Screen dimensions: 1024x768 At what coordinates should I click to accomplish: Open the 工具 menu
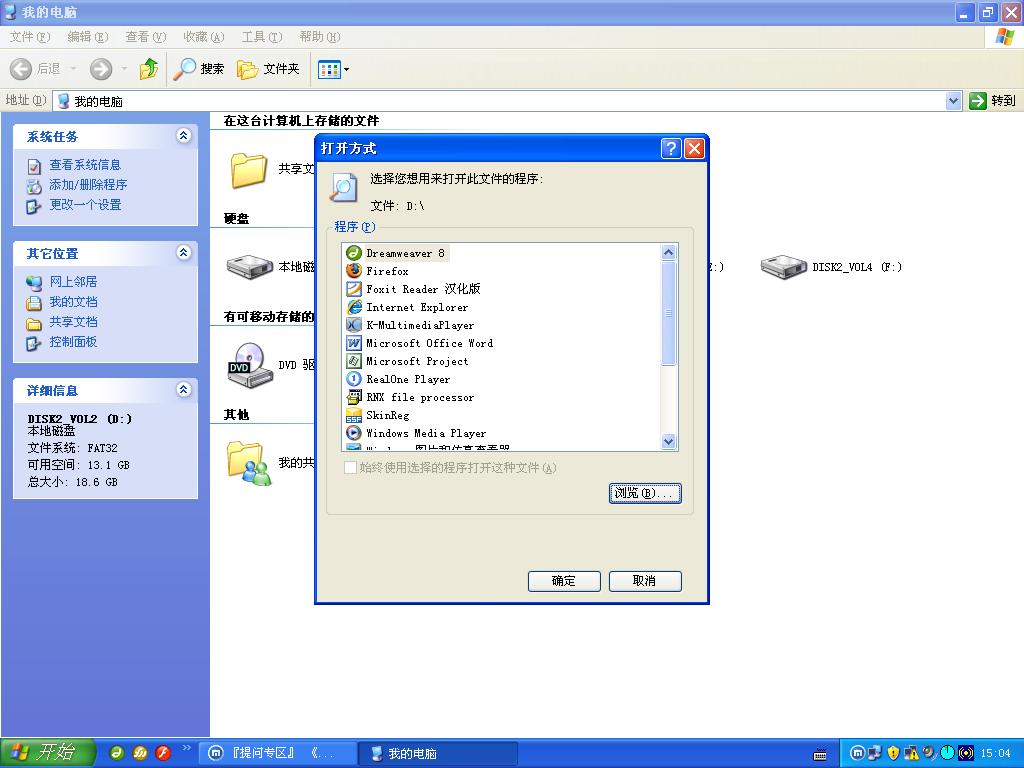[x=262, y=37]
